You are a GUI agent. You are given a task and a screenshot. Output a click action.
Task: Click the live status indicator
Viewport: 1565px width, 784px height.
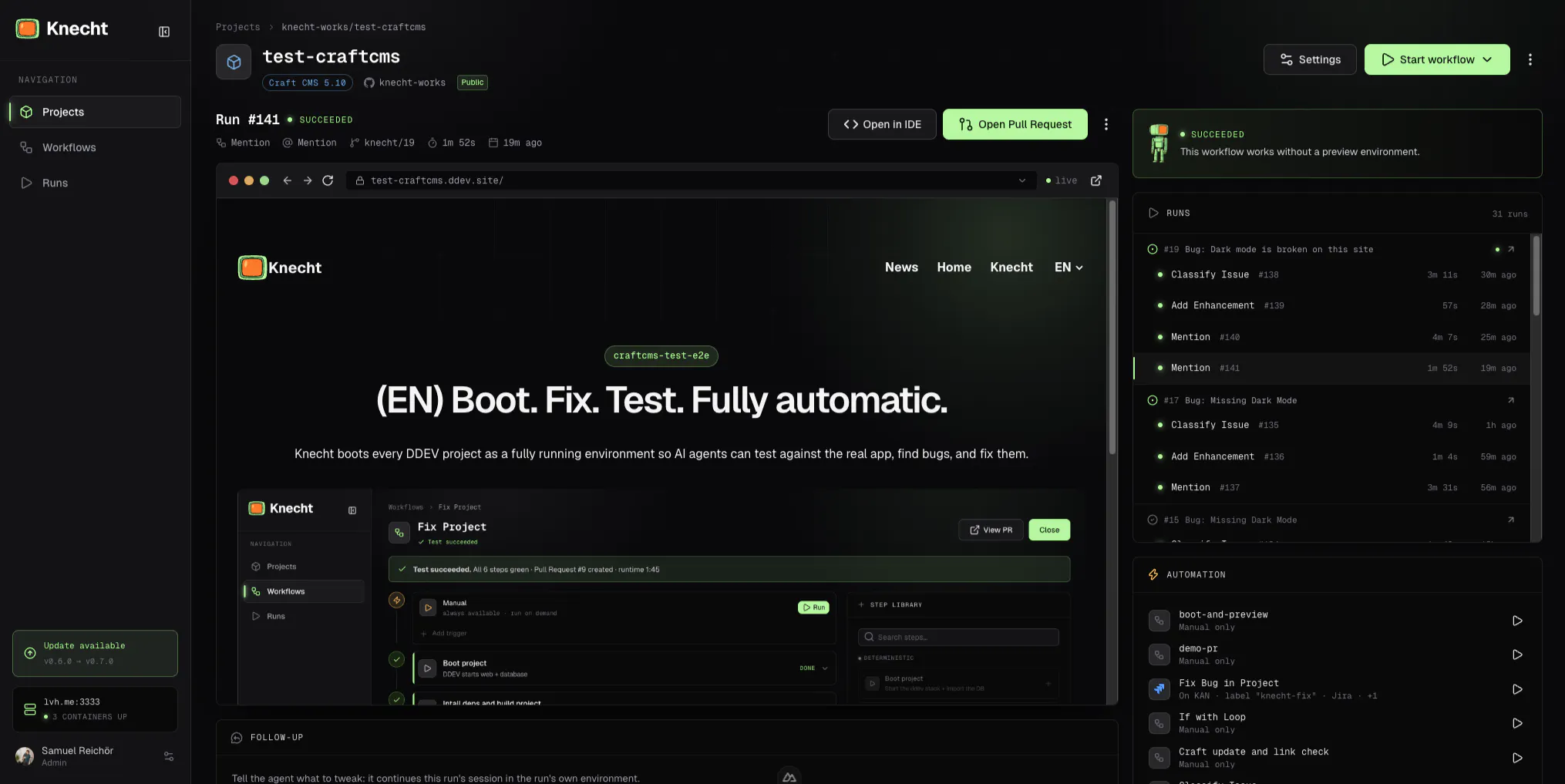1062,180
